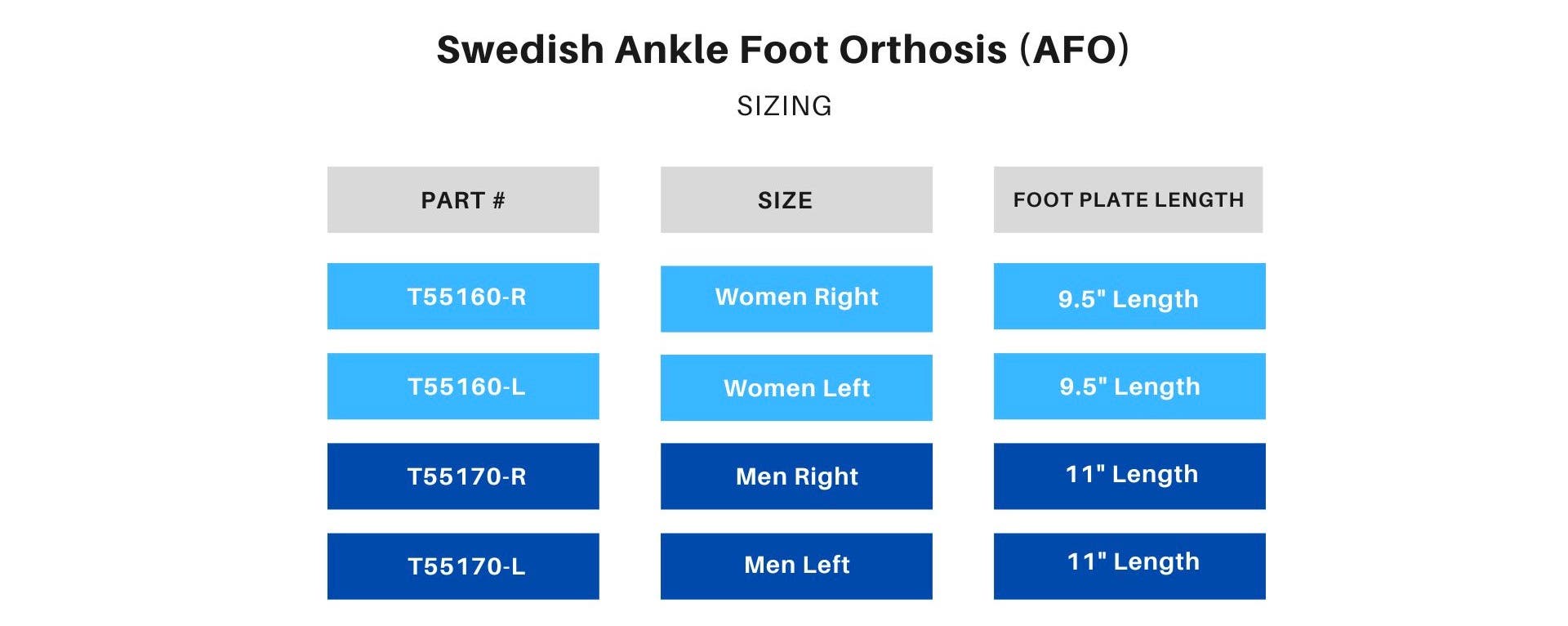Click the Swedish Ankle Foot Orthosis title

(x=783, y=49)
